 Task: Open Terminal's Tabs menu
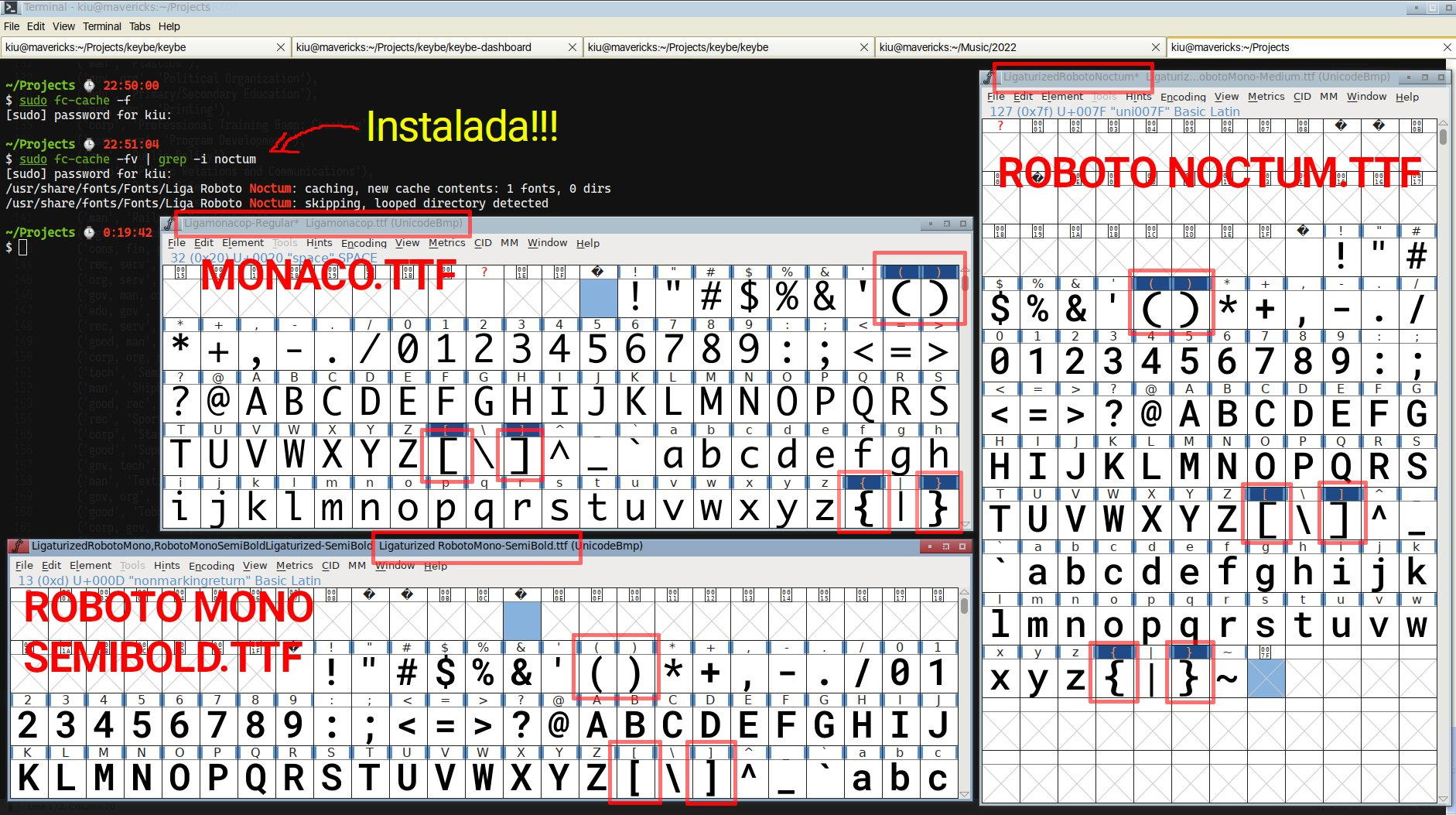pos(139,26)
